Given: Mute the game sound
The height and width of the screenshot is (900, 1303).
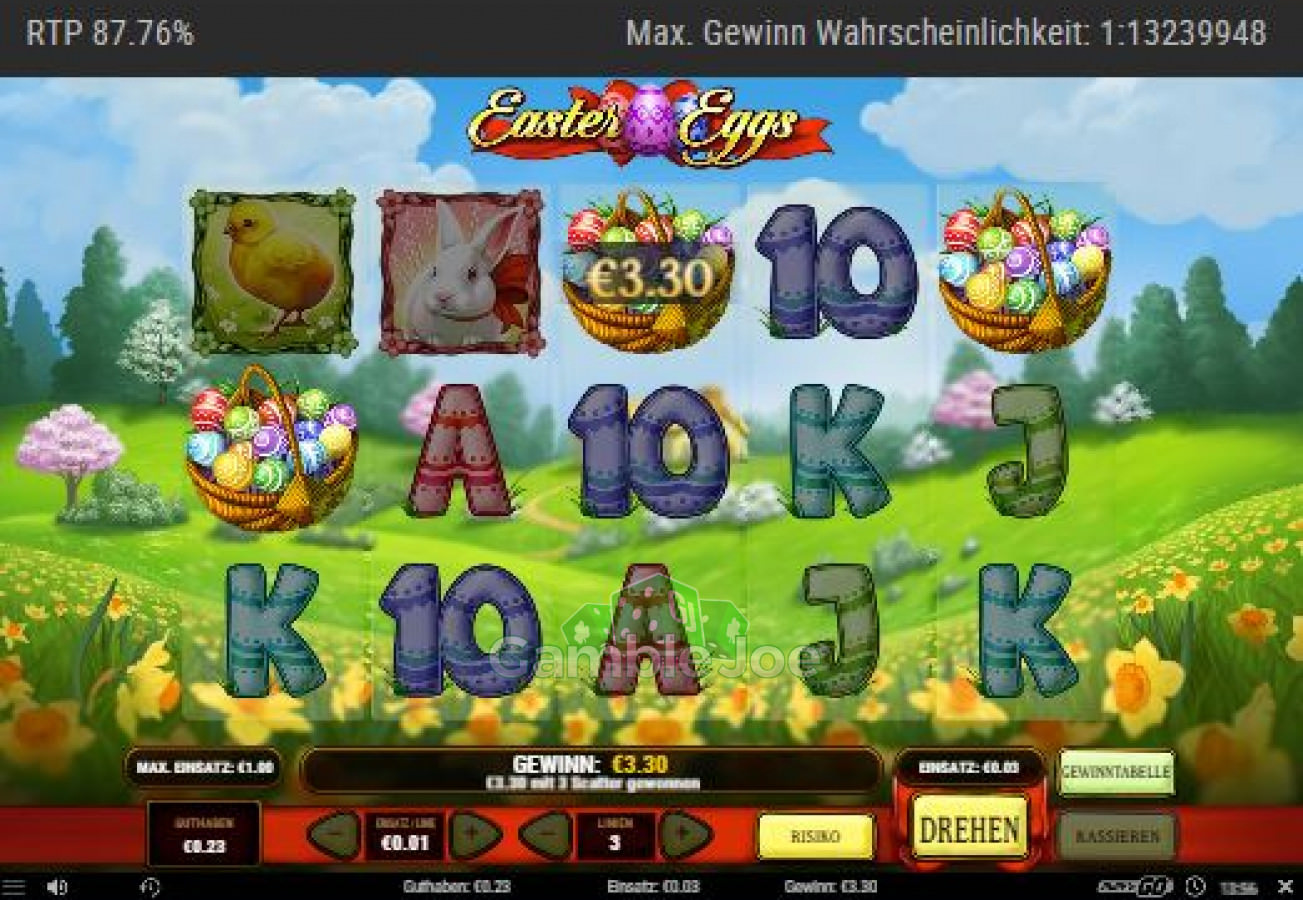Looking at the screenshot, I should tap(57, 886).
